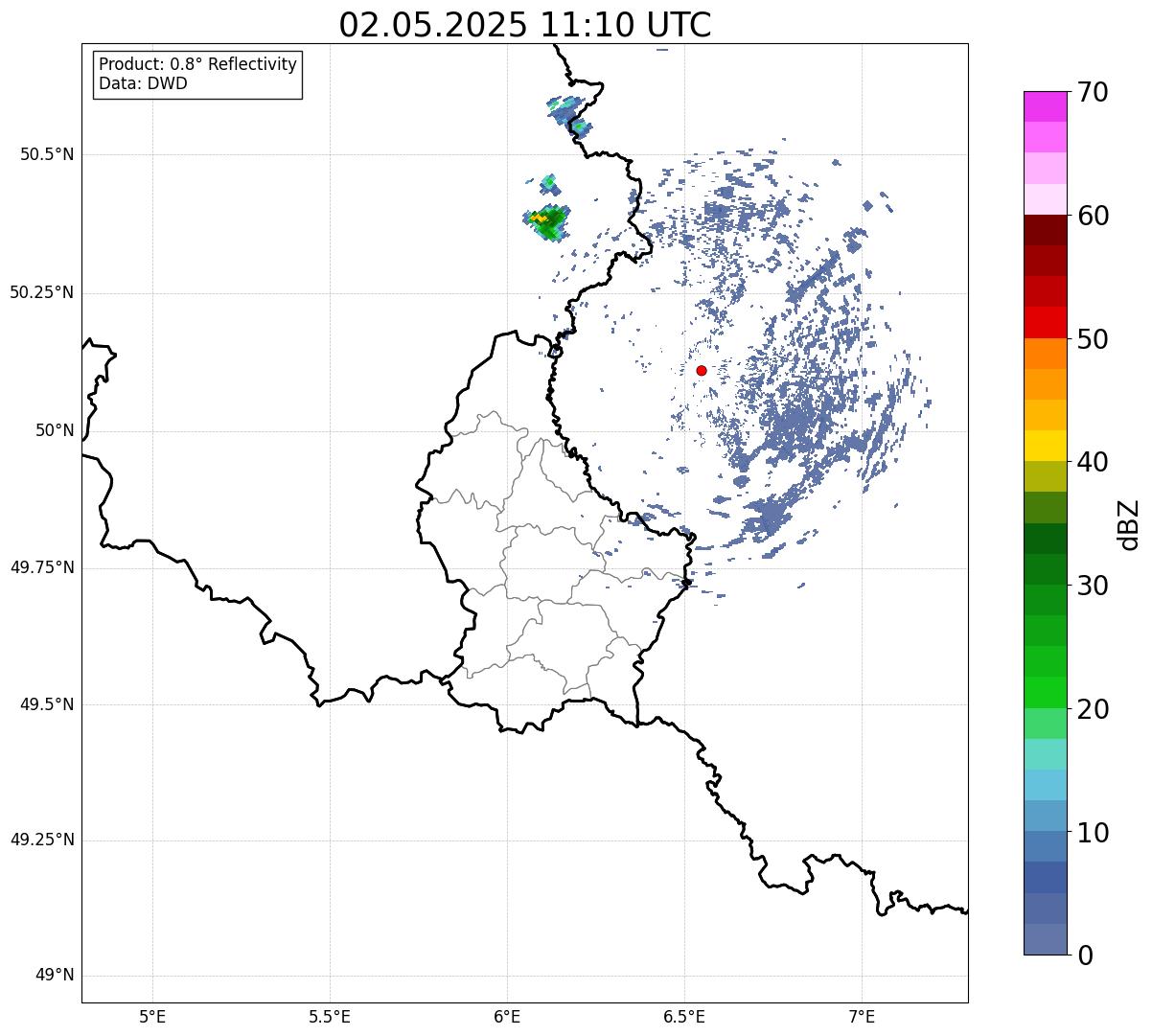Click the latitude label 50°N

(x=55, y=431)
